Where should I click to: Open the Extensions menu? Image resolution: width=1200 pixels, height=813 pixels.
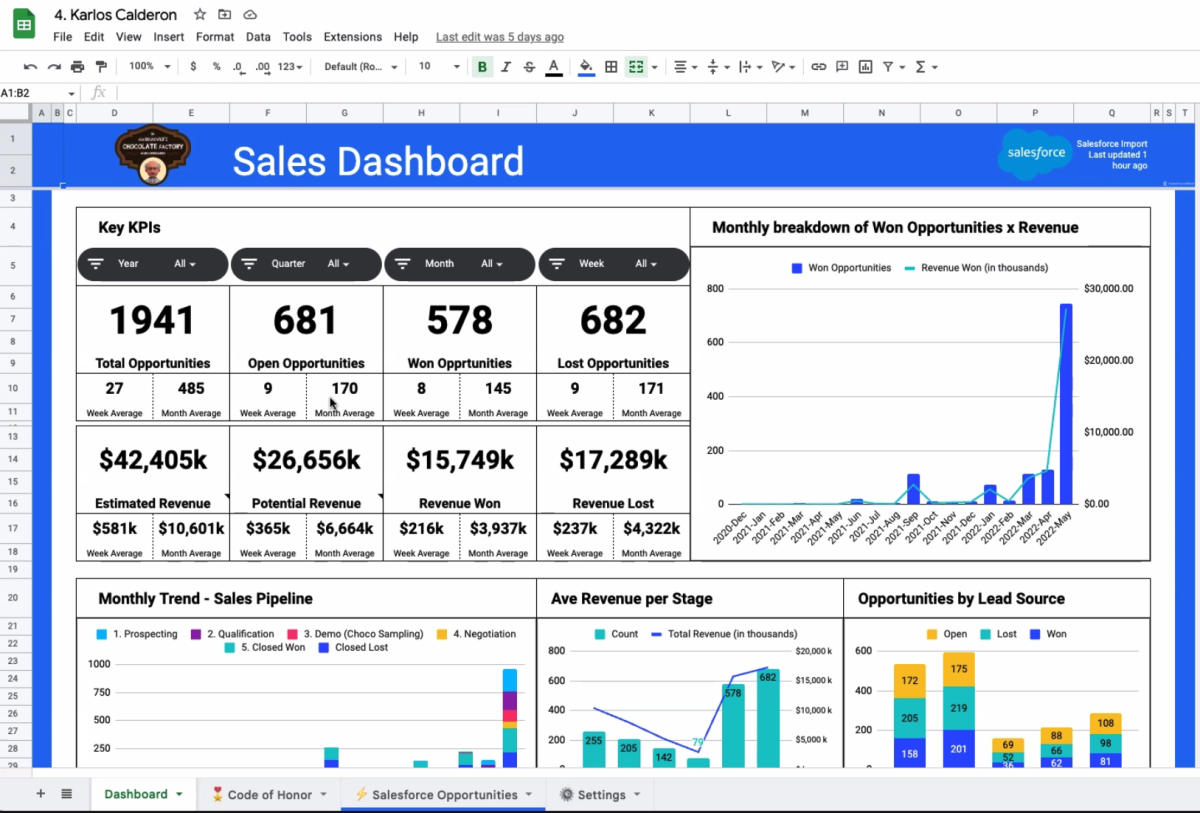(352, 37)
